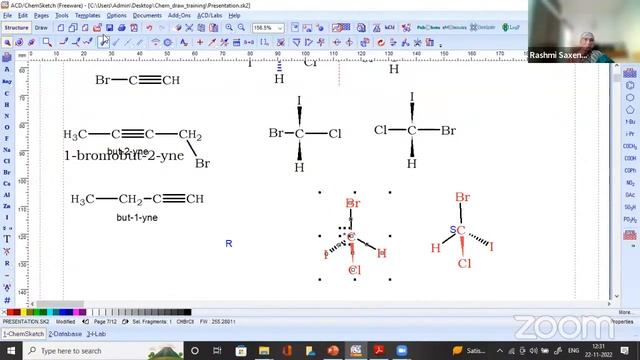
Task: Open the Add-Ons menu
Action: point(179,16)
